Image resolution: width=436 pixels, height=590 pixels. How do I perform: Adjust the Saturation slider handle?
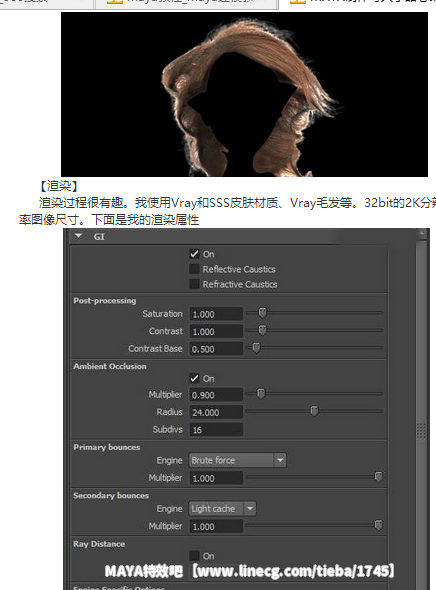click(x=263, y=312)
